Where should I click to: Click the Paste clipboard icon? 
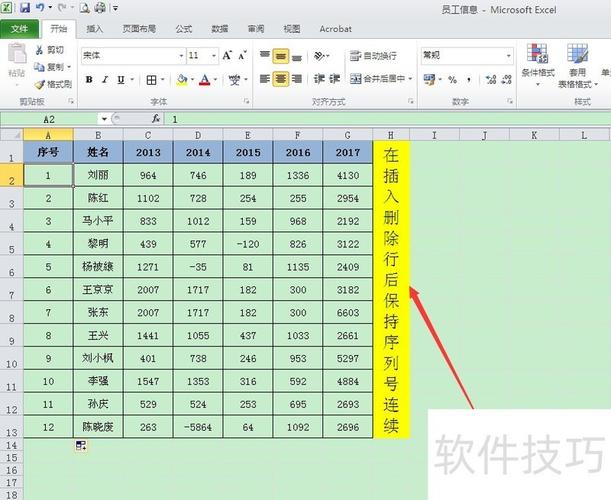[17, 54]
